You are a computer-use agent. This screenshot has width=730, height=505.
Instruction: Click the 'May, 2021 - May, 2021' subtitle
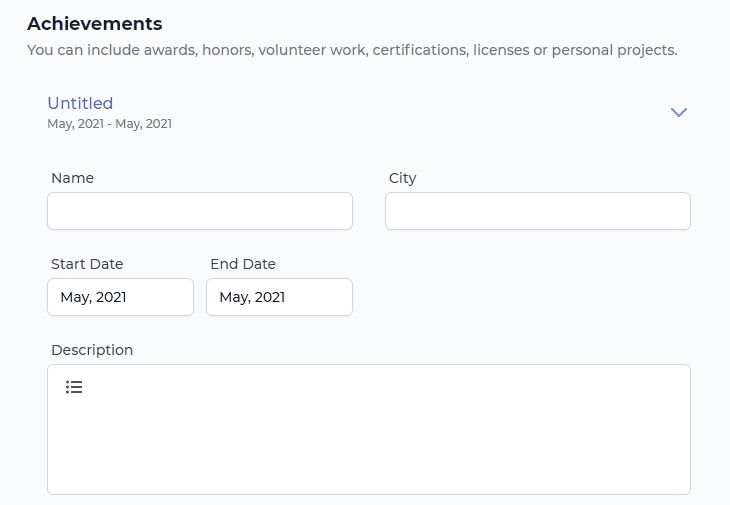109,124
